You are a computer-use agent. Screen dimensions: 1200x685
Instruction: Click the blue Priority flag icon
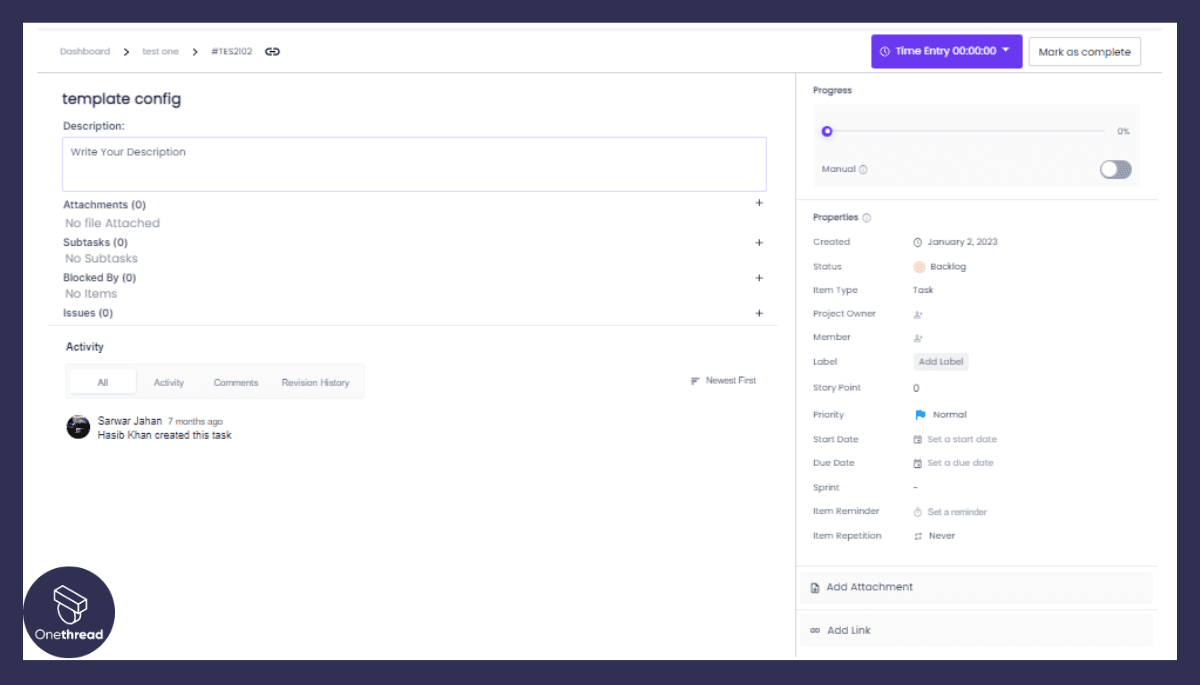pyautogui.click(x=920, y=415)
